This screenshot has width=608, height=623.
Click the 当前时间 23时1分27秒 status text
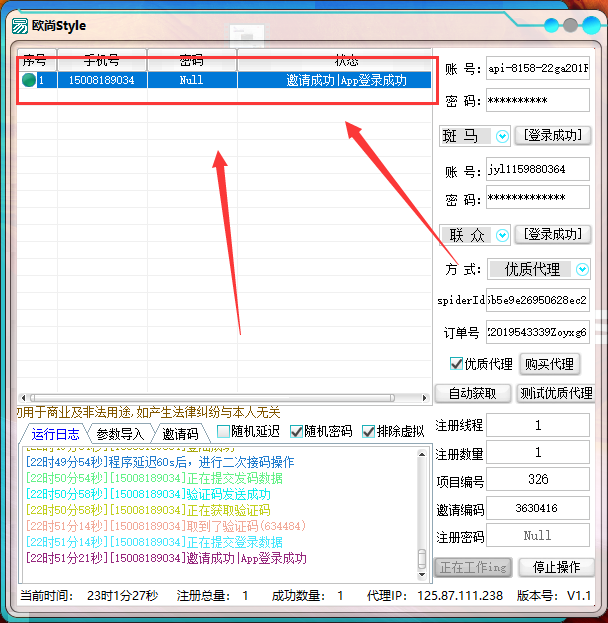pyautogui.click(x=89, y=595)
